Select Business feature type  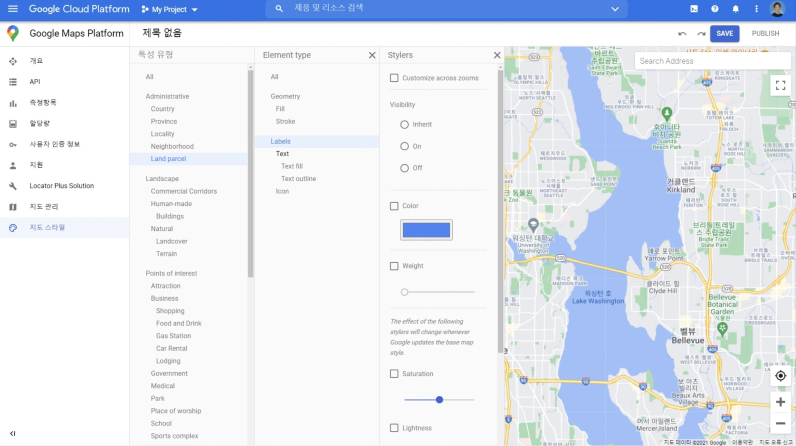[x=164, y=298]
